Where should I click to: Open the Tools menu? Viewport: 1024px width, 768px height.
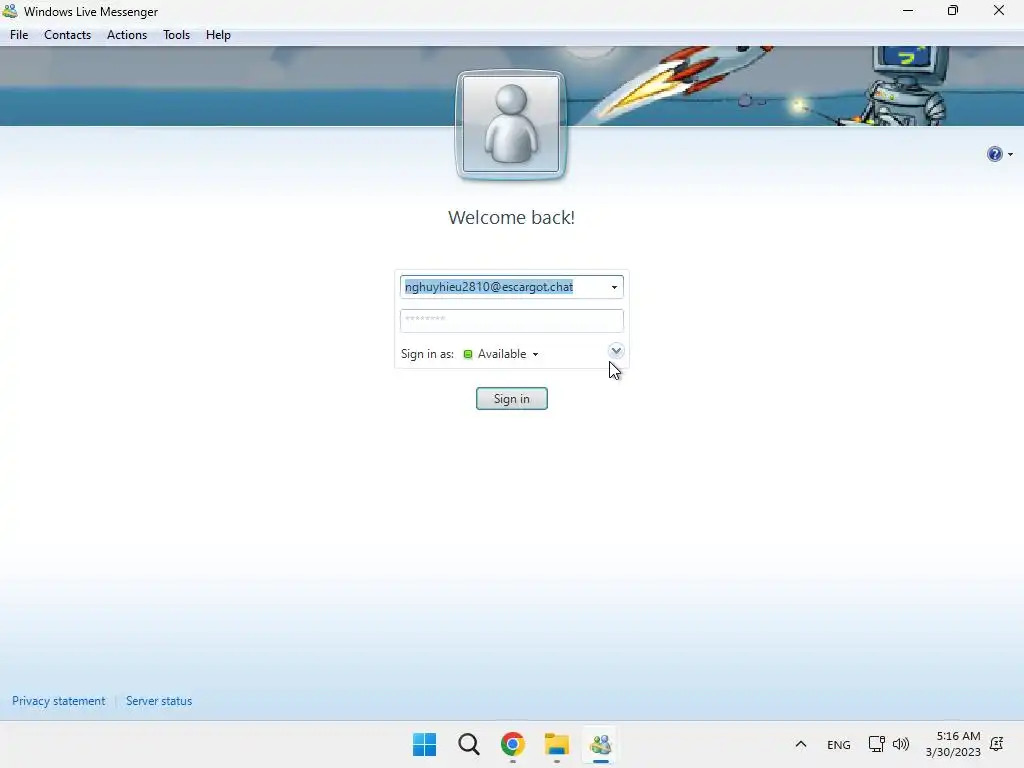pos(176,35)
